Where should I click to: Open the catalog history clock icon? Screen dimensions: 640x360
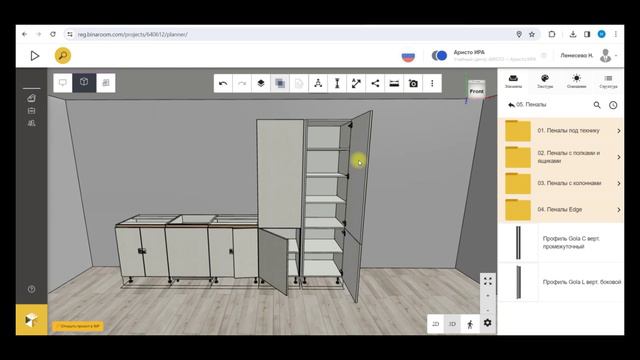(x=613, y=105)
